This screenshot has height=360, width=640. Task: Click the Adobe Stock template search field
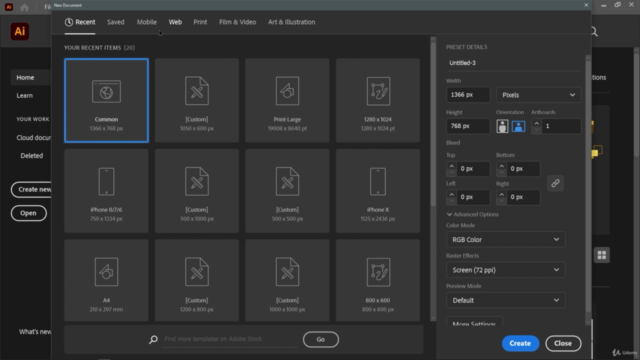pyautogui.click(x=230, y=339)
